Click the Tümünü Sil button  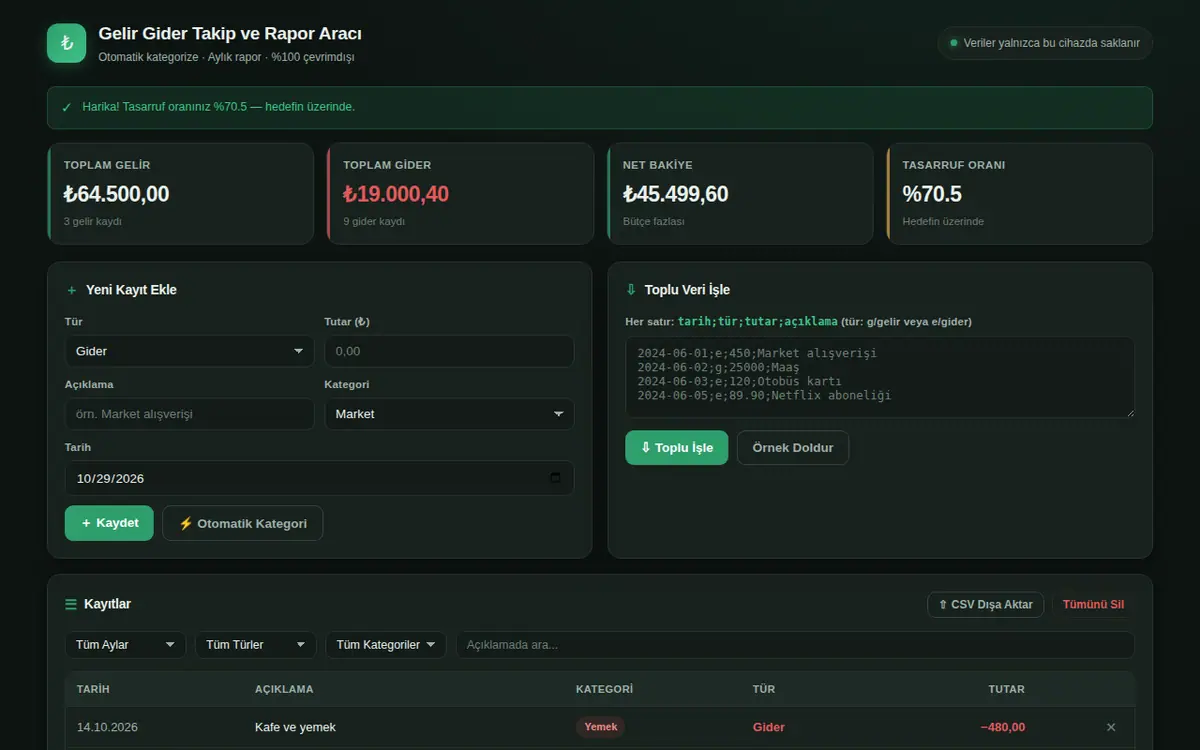[x=1094, y=604]
